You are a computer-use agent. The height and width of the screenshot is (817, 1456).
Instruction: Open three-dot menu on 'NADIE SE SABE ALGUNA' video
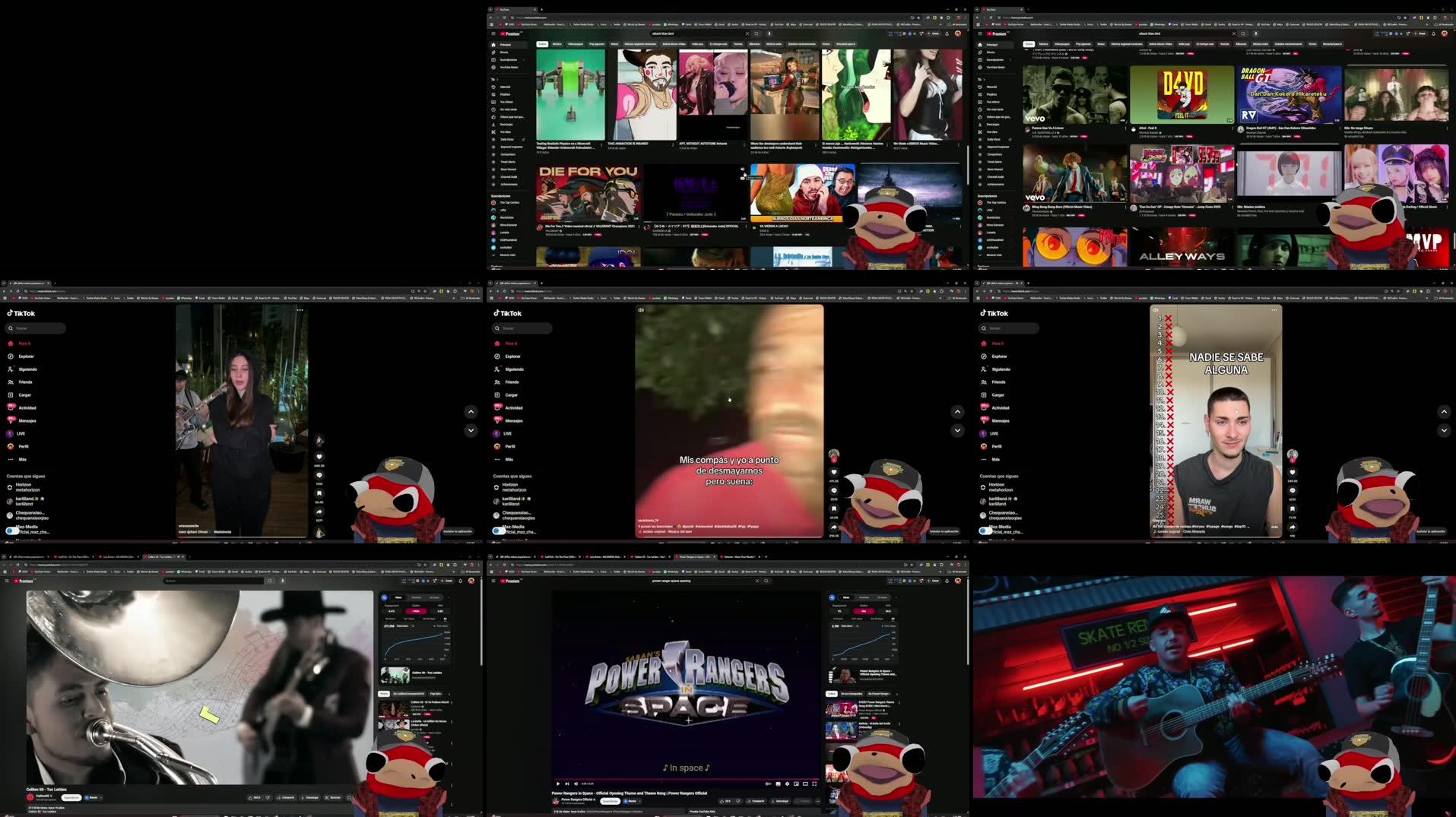[1274, 310]
